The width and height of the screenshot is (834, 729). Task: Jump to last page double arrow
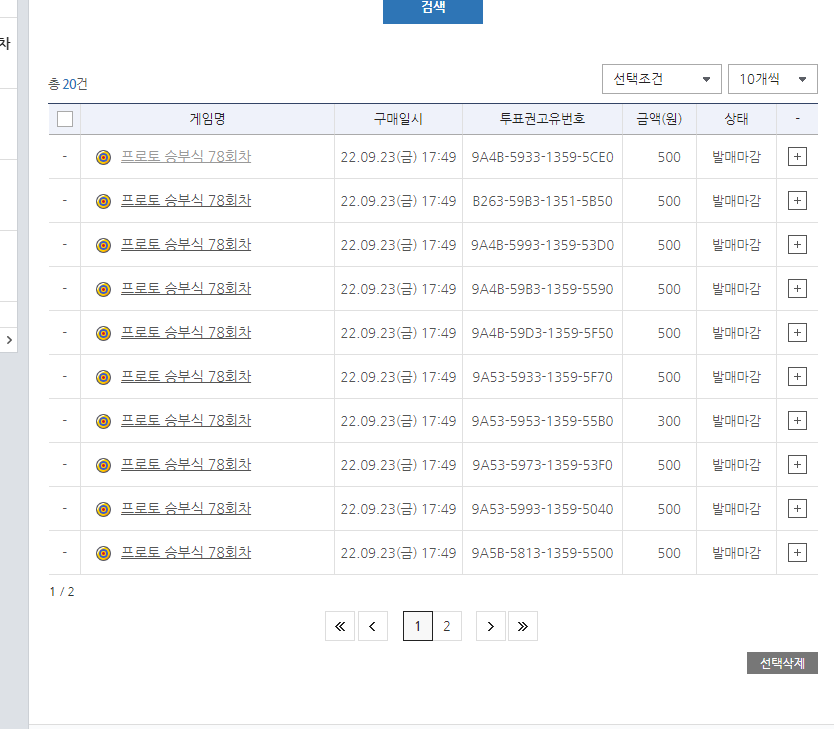[523, 626]
